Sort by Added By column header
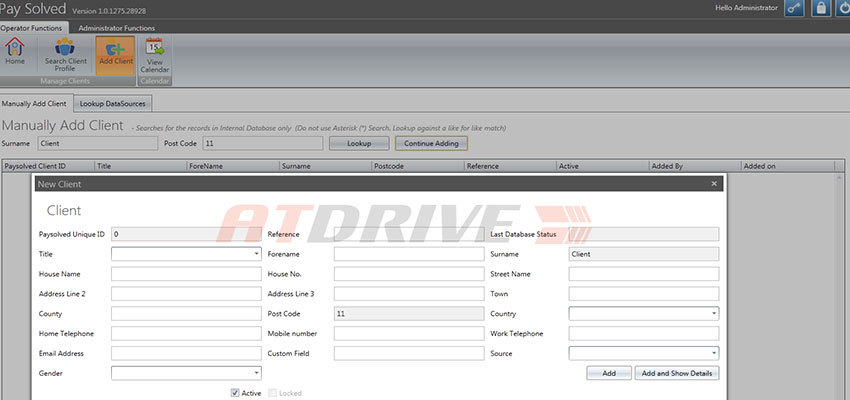The image size is (850, 400). tap(695, 166)
